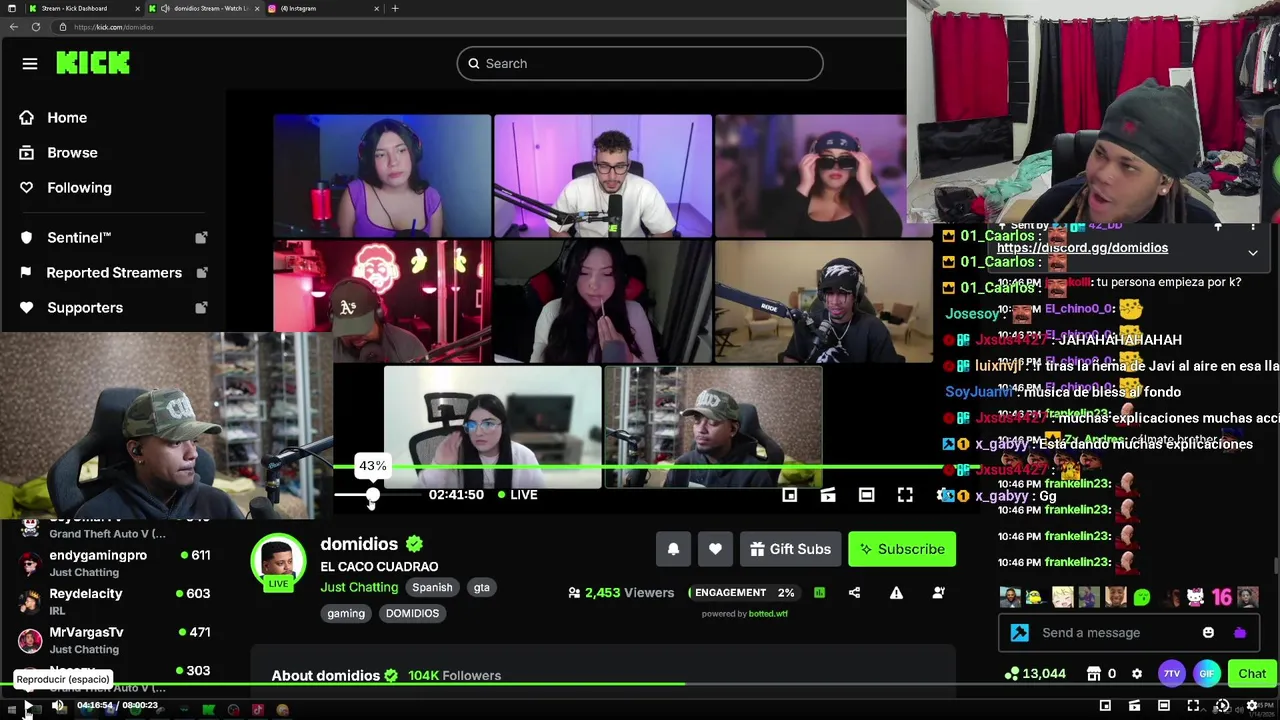The height and width of the screenshot is (720, 1280).
Task: Collapse the pinned discord message chevron
Action: coord(1252,253)
